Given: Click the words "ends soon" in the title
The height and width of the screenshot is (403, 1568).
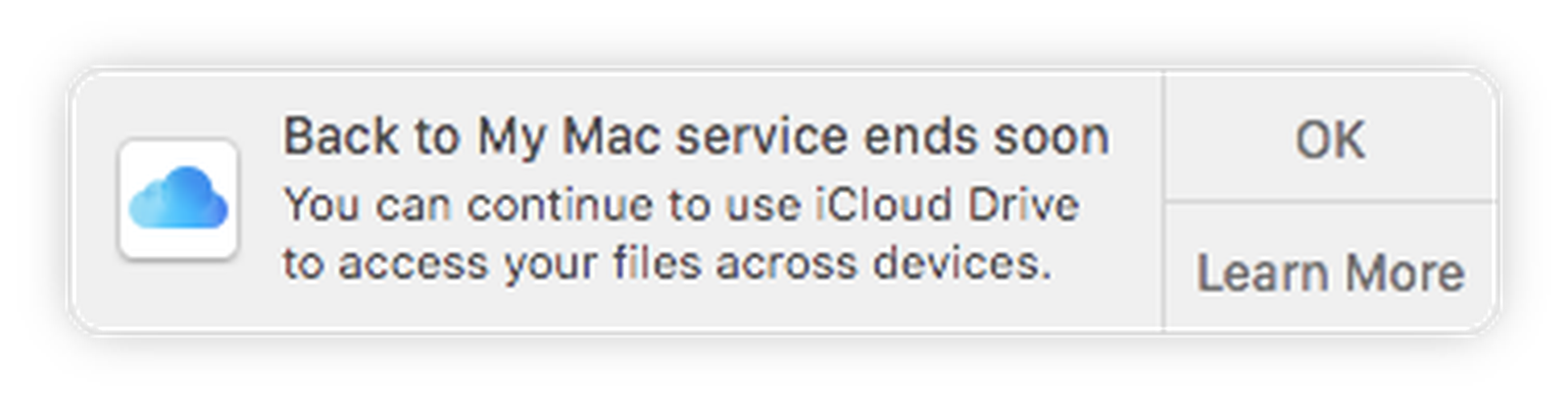Looking at the screenshot, I should click(986, 136).
